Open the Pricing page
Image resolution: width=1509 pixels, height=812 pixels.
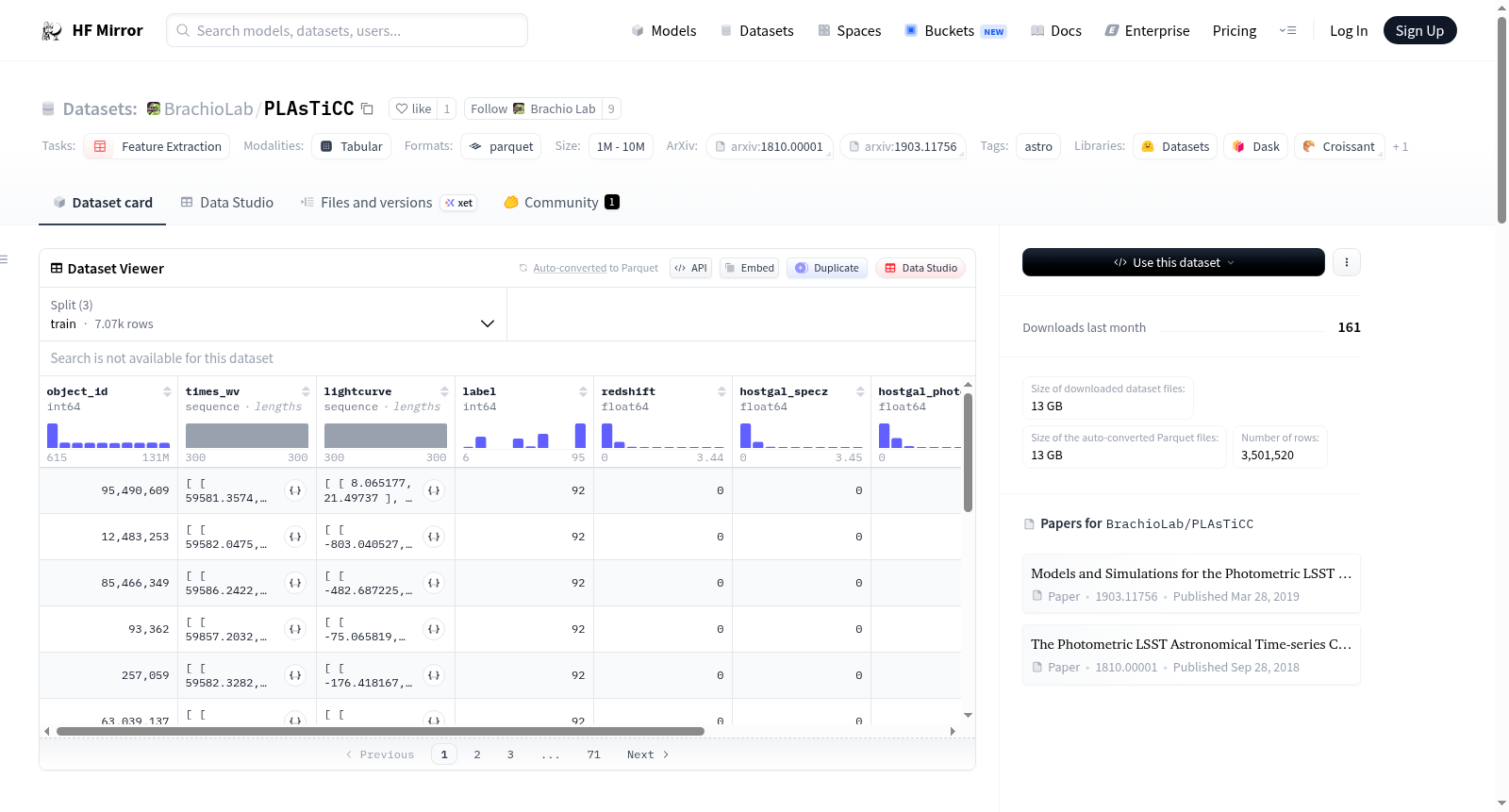click(1235, 30)
